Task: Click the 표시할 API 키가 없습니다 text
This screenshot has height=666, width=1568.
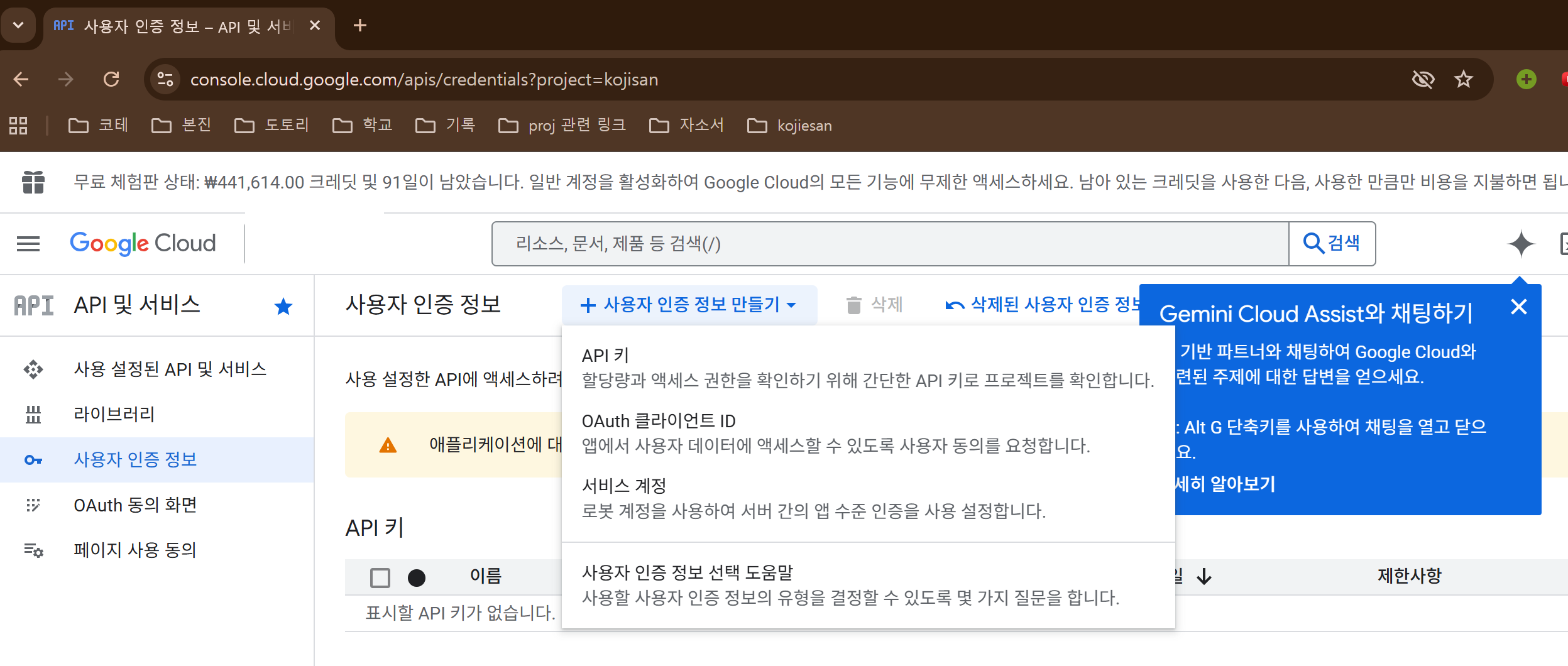Action: [x=461, y=613]
